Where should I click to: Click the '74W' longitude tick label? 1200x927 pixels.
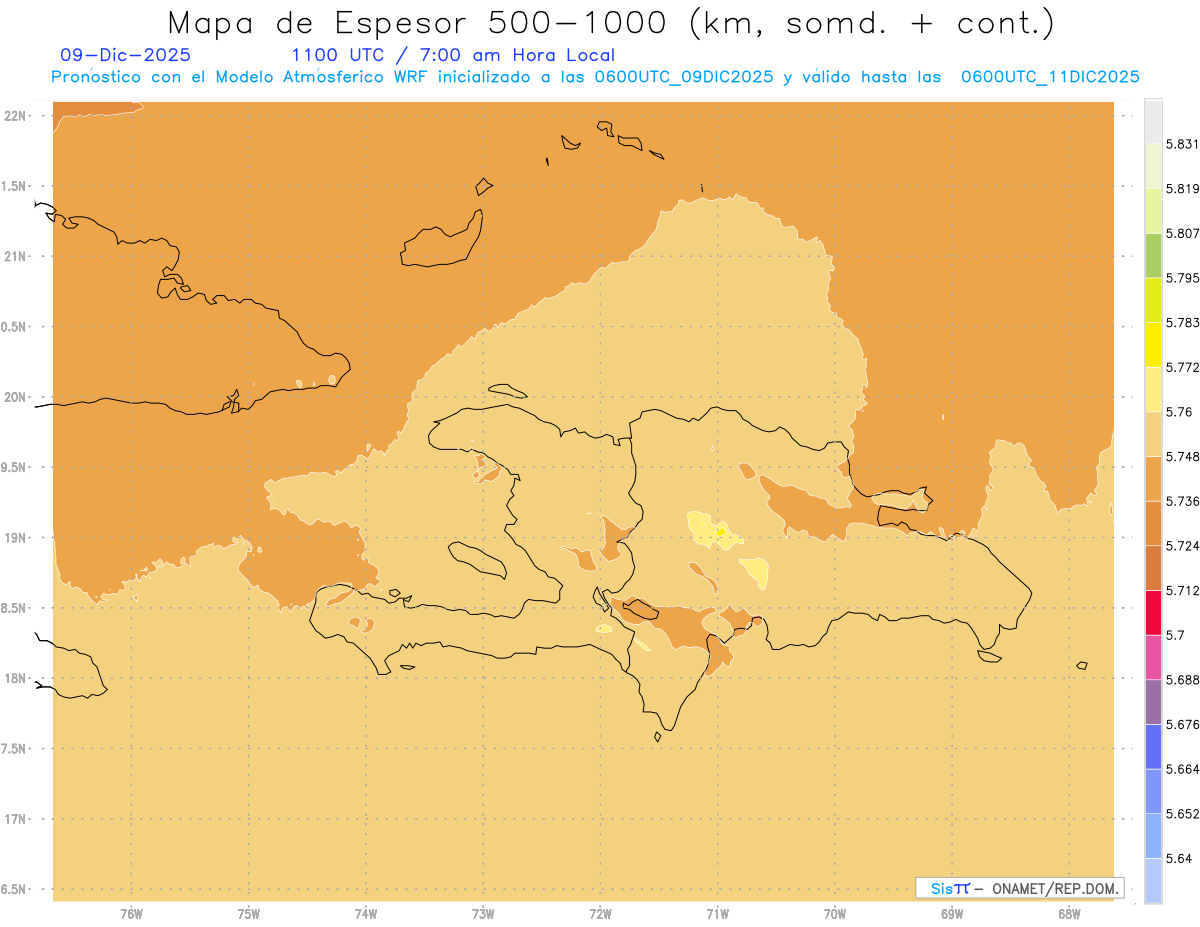point(366,913)
